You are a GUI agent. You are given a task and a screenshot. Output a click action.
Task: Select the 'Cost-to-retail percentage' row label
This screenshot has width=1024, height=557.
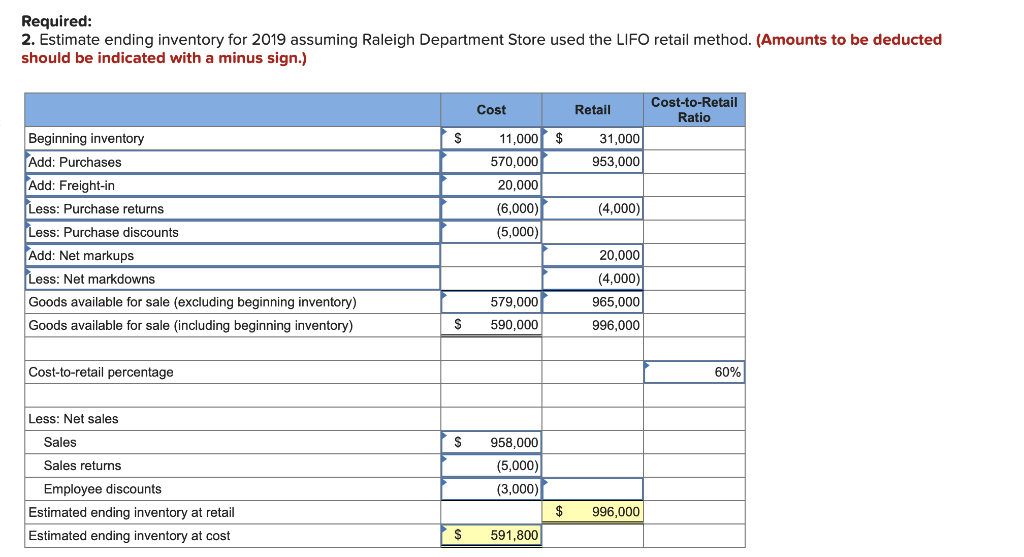[101, 372]
